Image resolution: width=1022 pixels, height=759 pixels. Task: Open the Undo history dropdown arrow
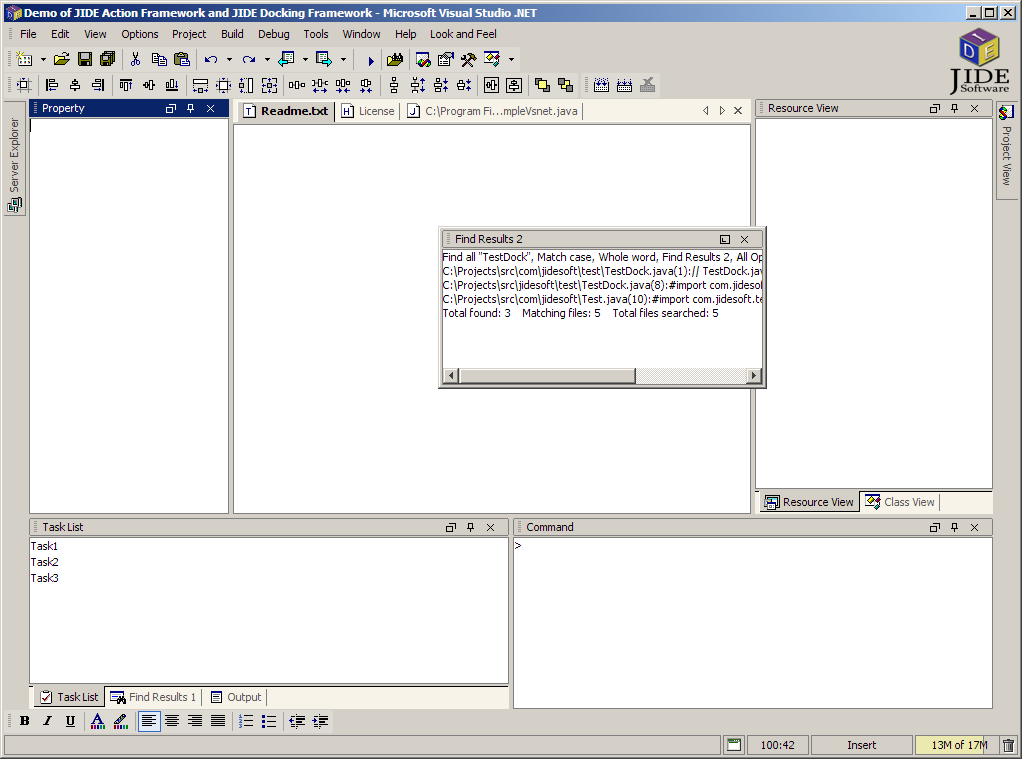(x=229, y=59)
